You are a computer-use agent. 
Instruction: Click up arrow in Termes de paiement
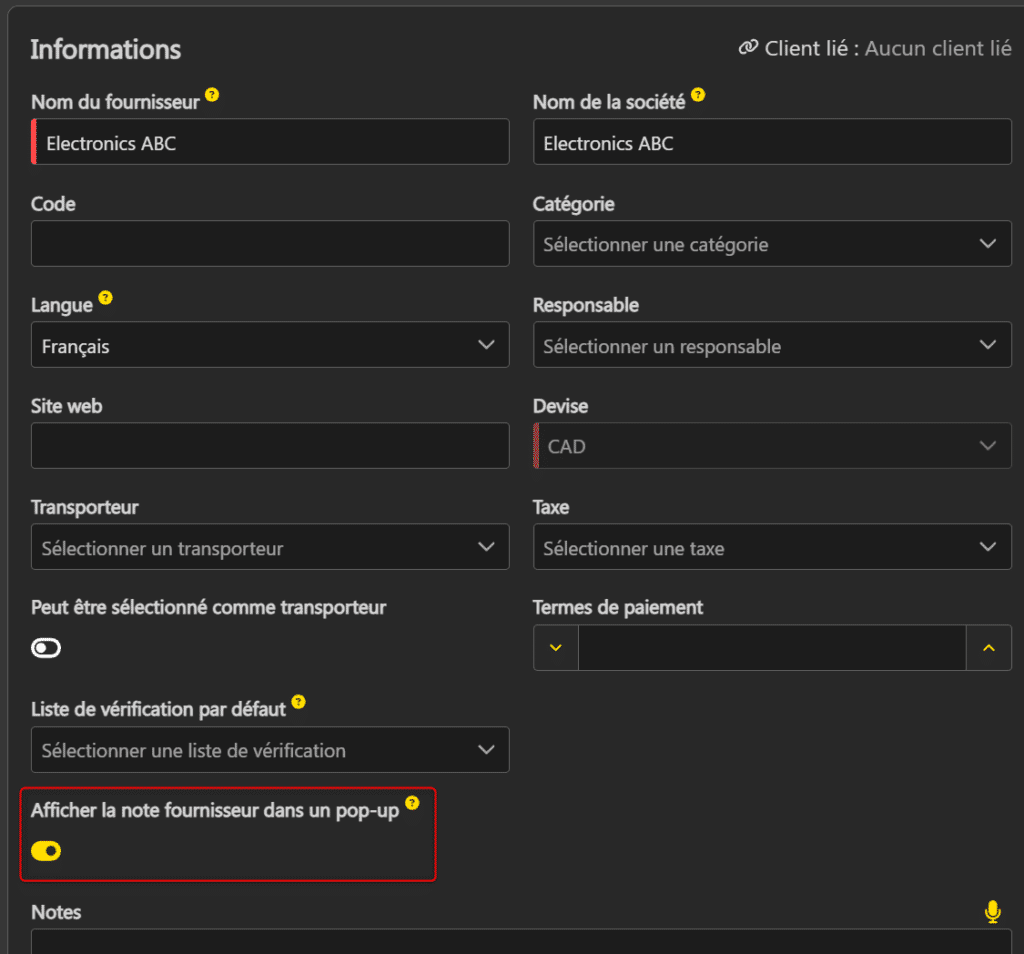pyautogui.click(x=989, y=648)
